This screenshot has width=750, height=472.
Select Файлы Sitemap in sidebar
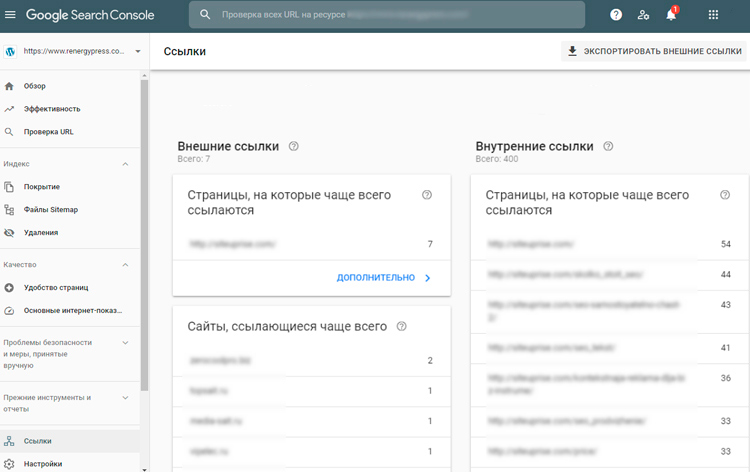pos(50,210)
